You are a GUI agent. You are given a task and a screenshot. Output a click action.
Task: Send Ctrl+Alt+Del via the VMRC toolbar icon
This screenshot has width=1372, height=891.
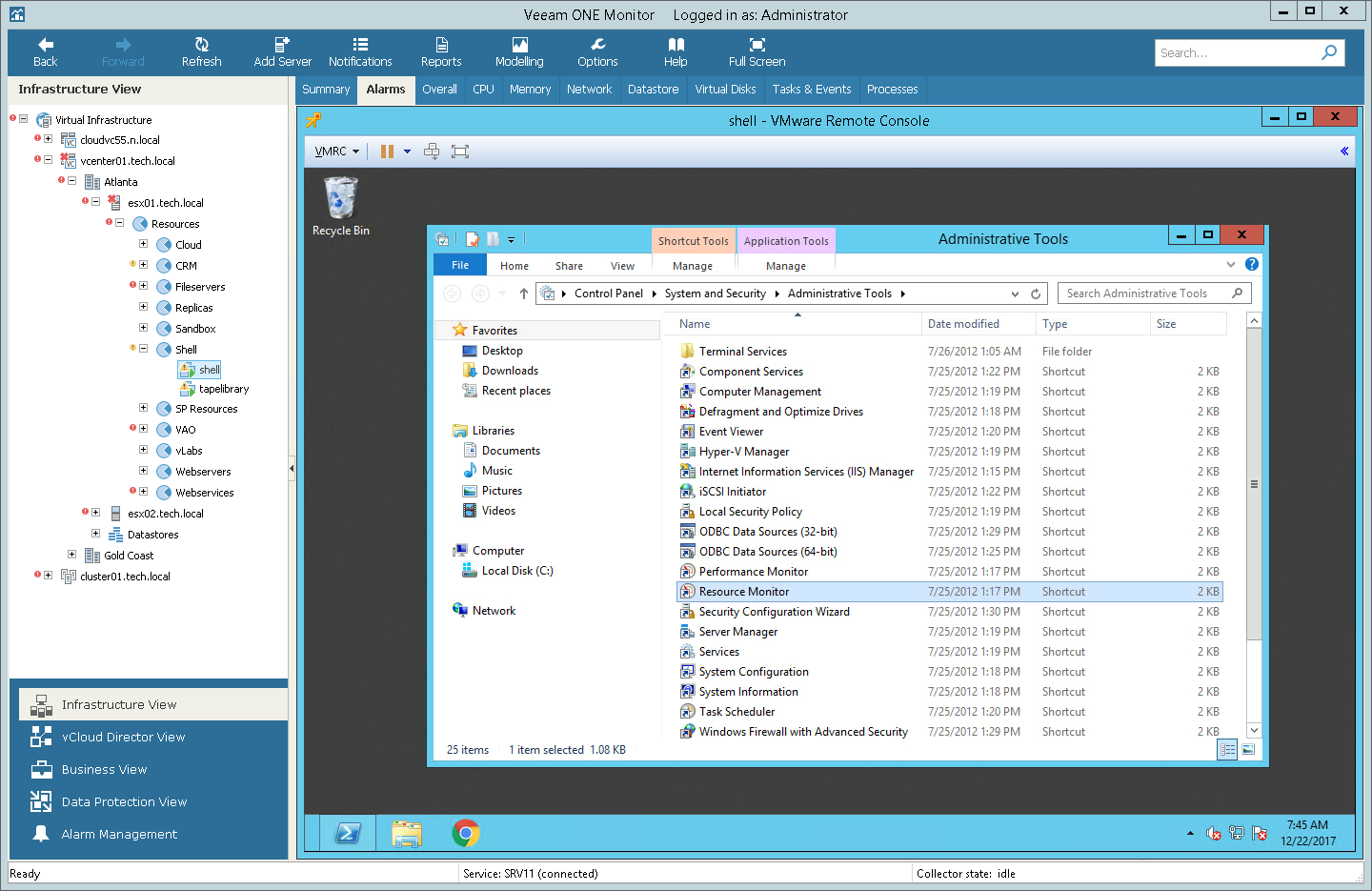[x=432, y=152]
